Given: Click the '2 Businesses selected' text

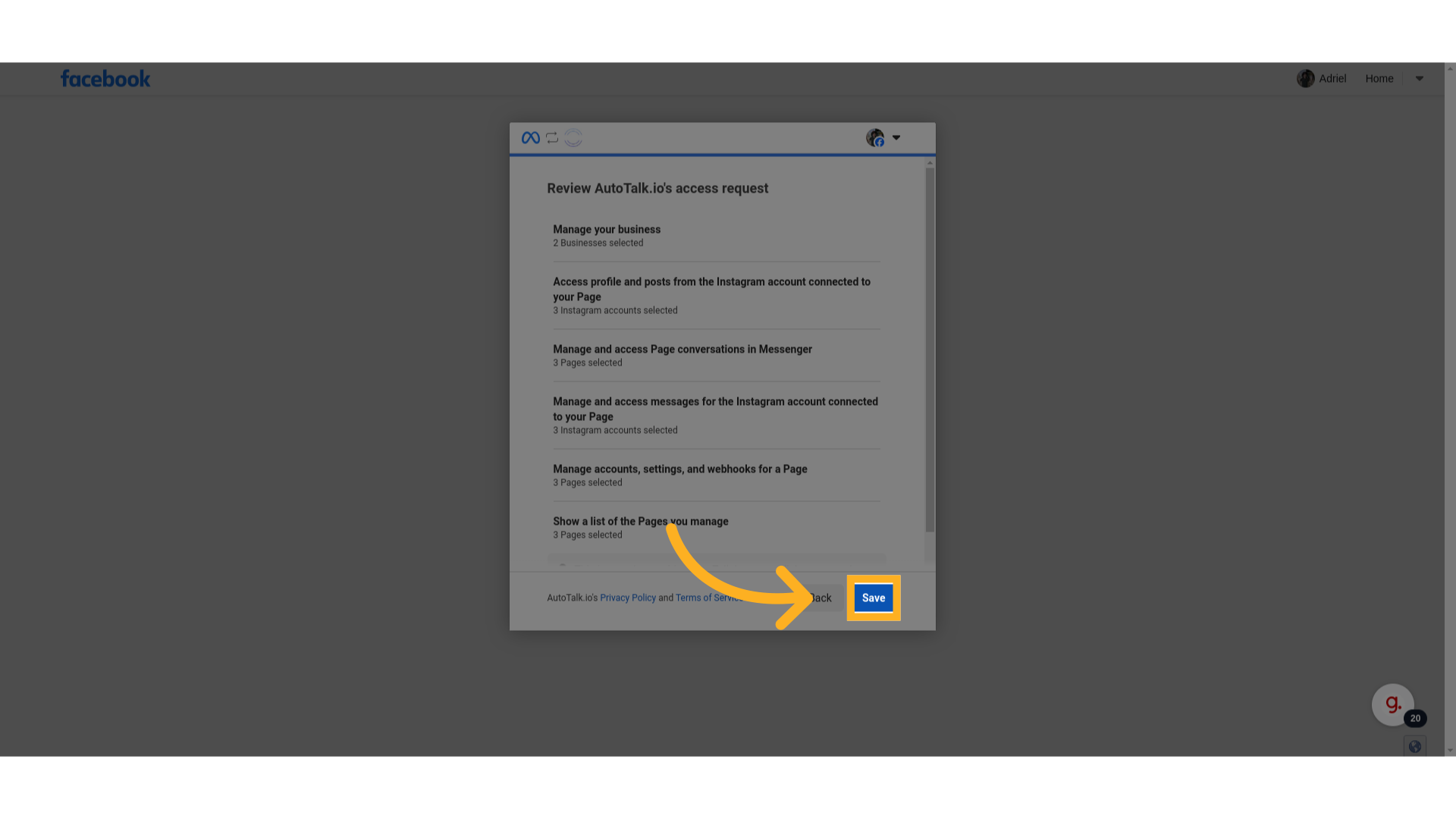Looking at the screenshot, I should point(598,243).
